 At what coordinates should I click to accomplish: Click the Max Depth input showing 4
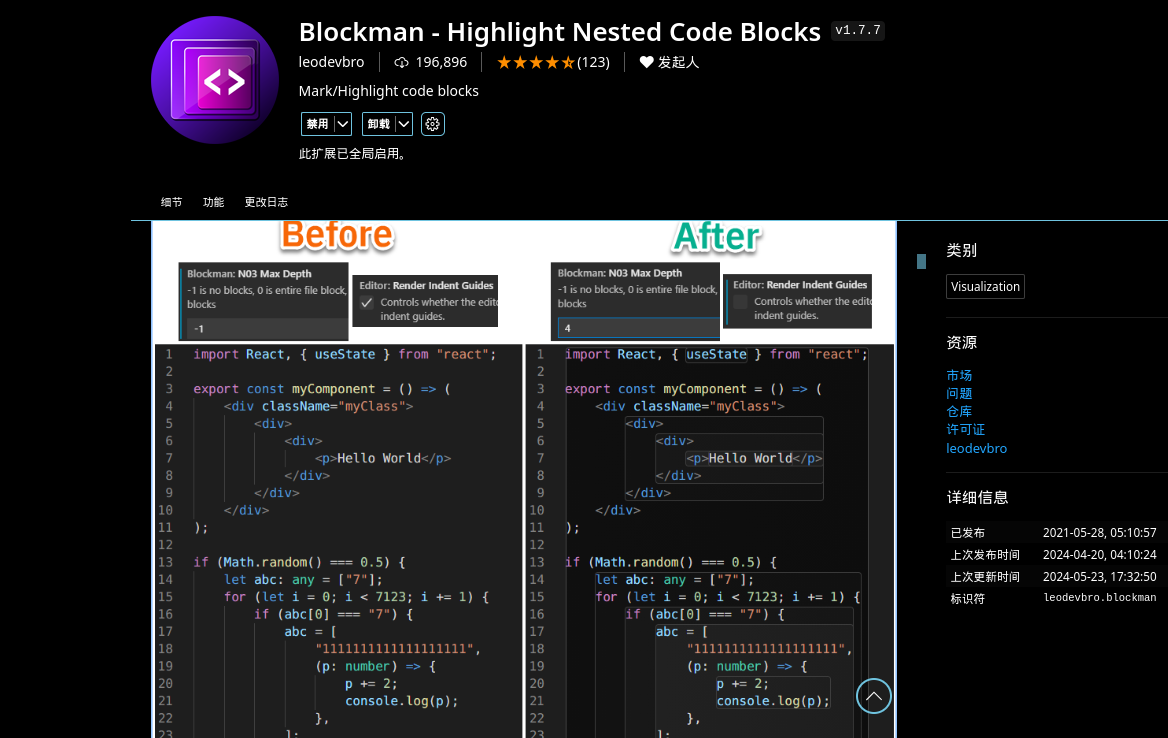pos(636,327)
